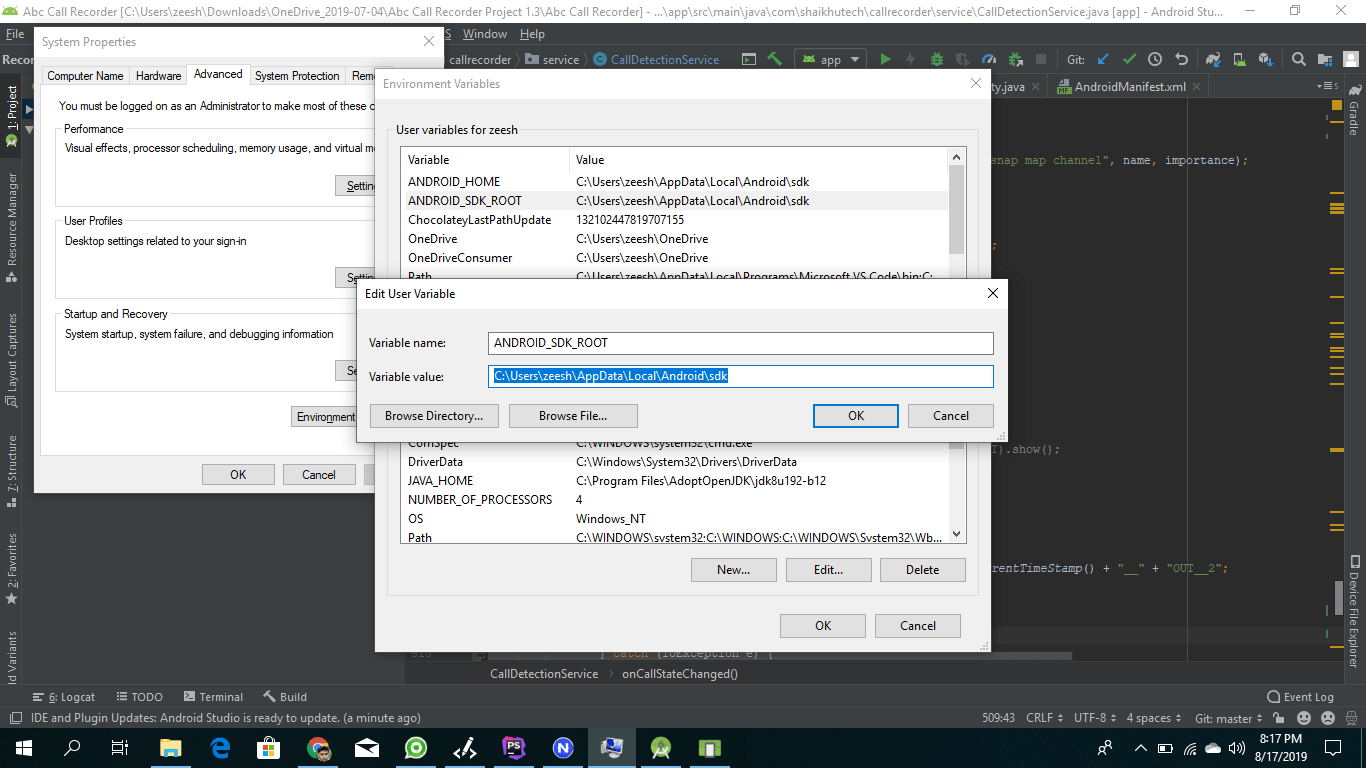Screen dimensions: 1366x768
Task: Sync project with Gradle files icon
Action: point(1213,59)
